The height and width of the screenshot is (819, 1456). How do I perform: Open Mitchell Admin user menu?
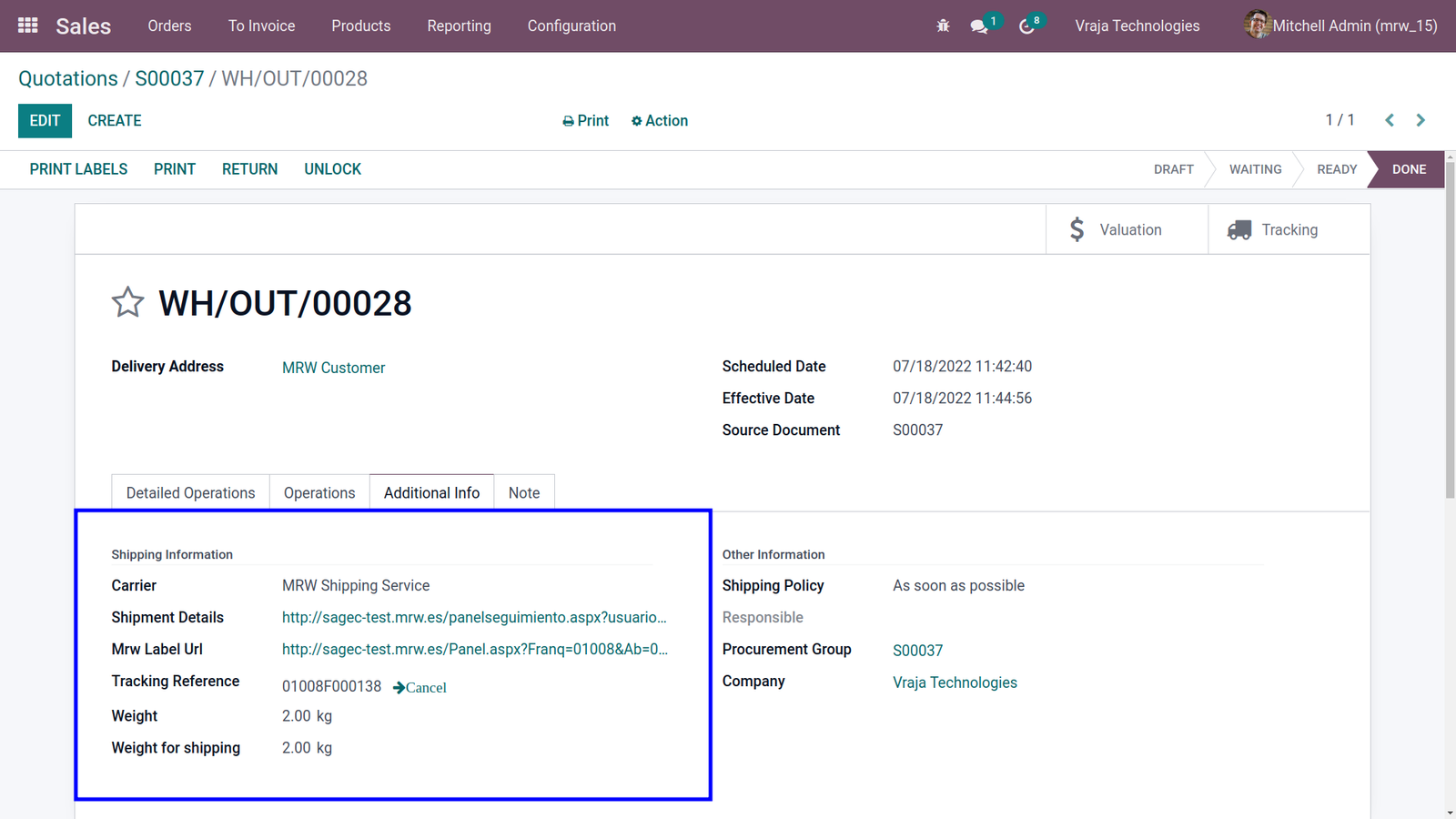(1340, 25)
